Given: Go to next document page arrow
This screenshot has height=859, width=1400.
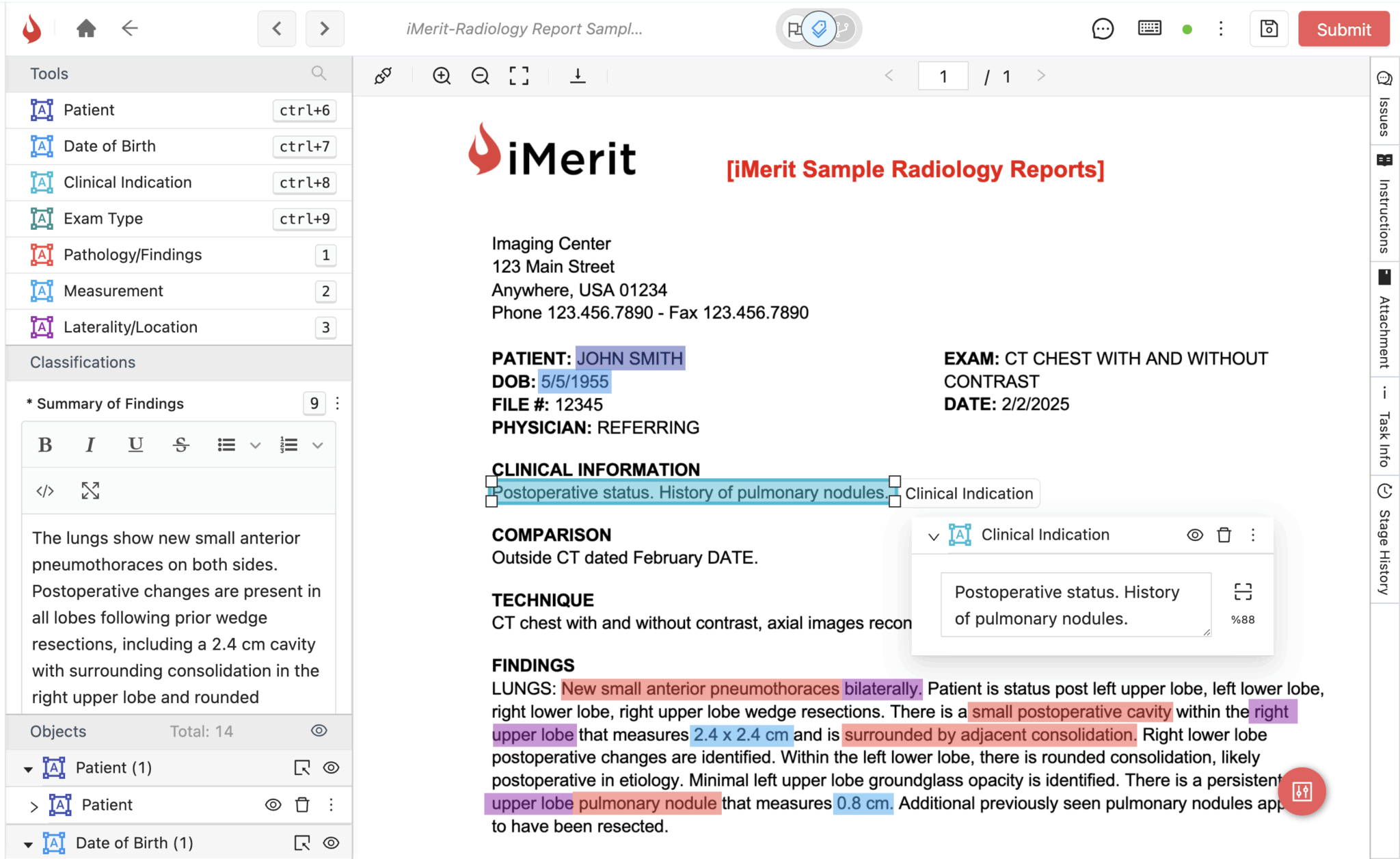Looking at the screenshot, I should pyautogui.click(x=1041, y=76).
